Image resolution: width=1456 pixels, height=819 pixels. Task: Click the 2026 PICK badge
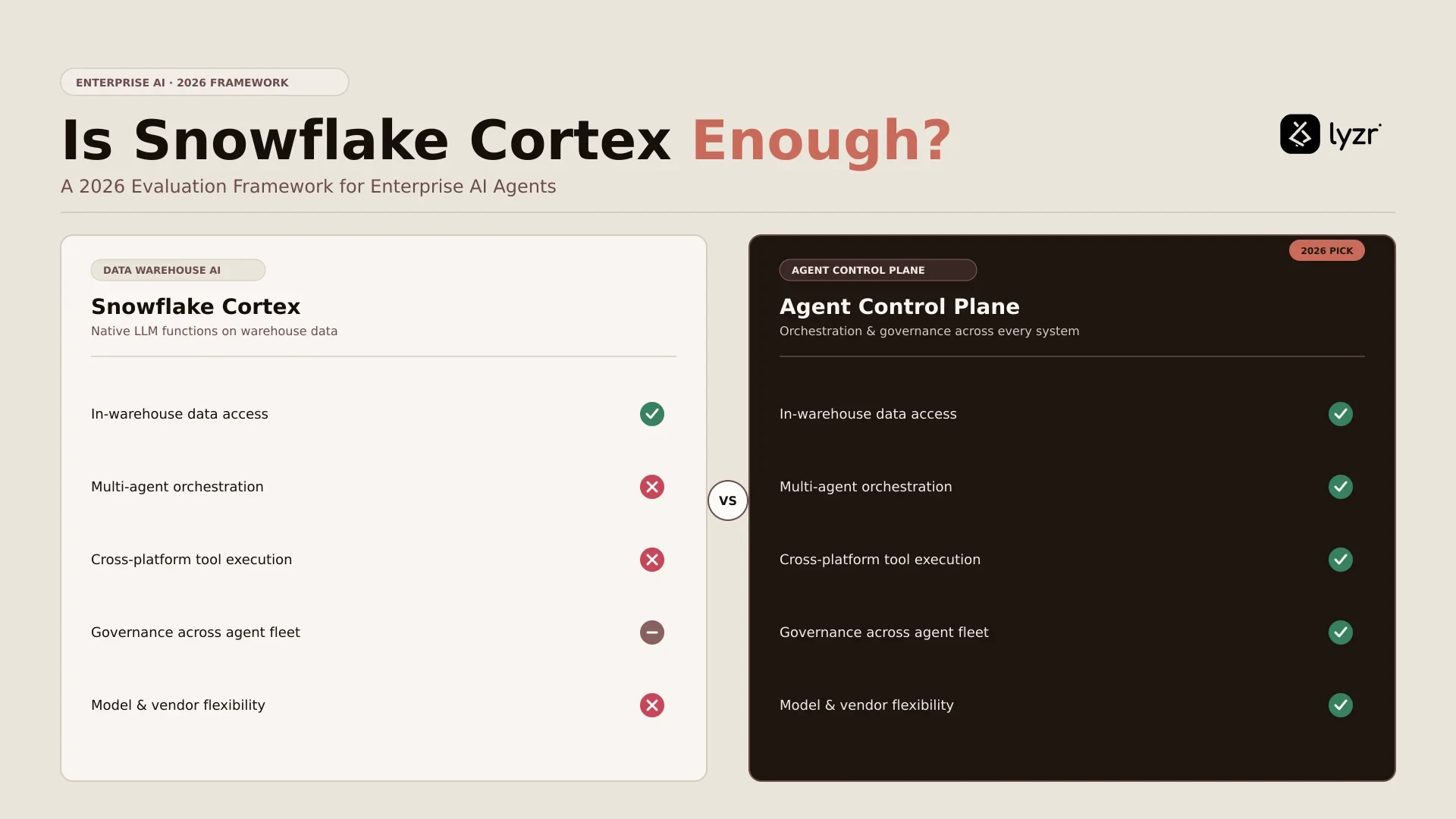tap(1327, 251)
